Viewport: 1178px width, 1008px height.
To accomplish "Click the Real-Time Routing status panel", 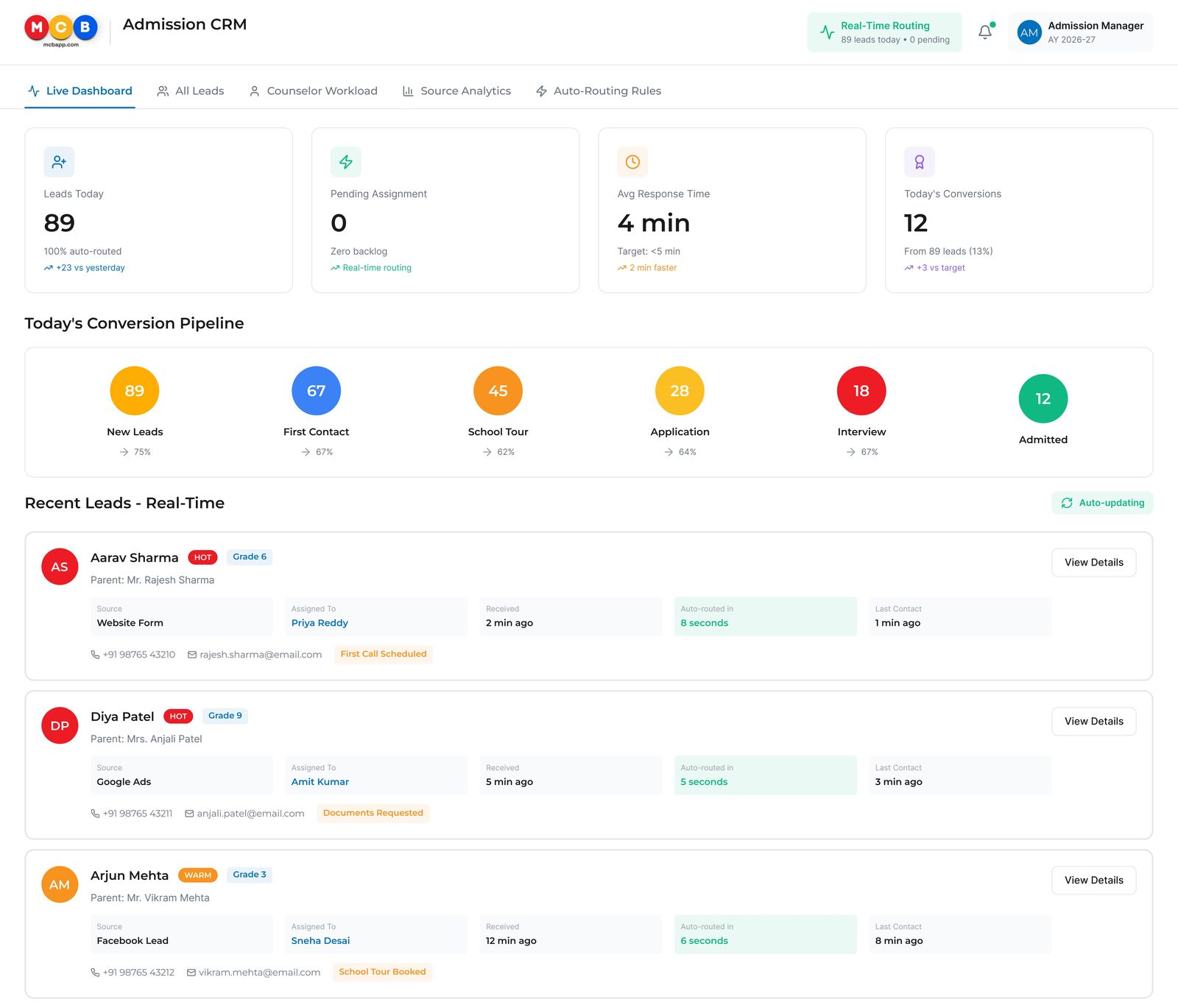I will point(884,32).
